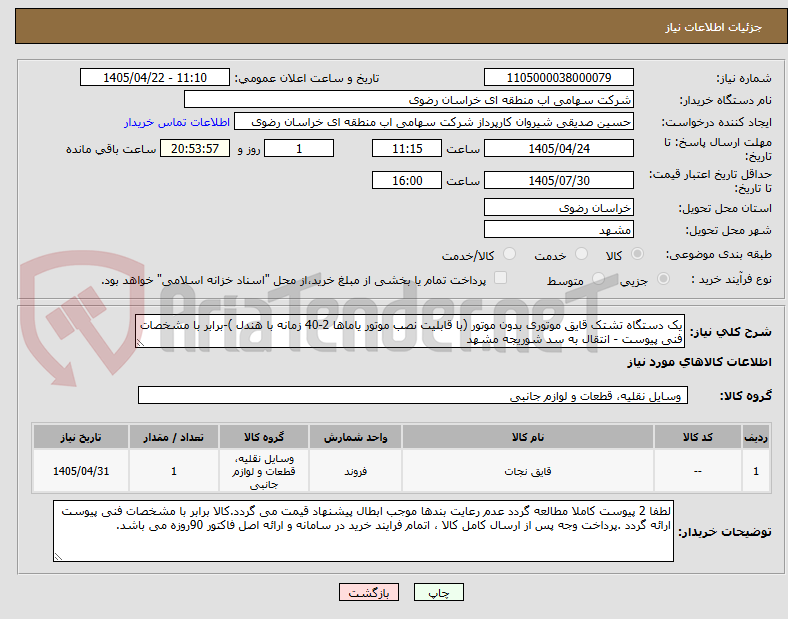The height and width of the screenshot is (619, 788).
Task: Select the کالا radio button
Action: click(x=637, y=254)
